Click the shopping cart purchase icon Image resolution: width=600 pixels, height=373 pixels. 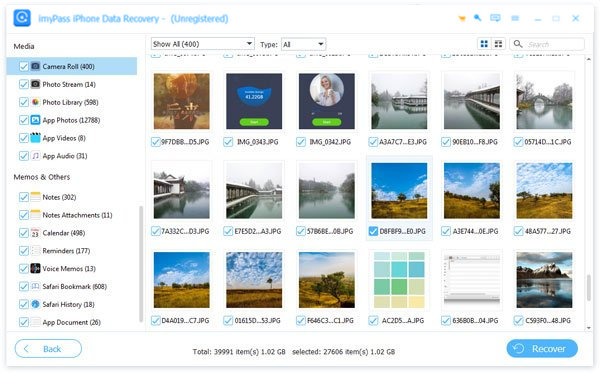tap(462, 18)
